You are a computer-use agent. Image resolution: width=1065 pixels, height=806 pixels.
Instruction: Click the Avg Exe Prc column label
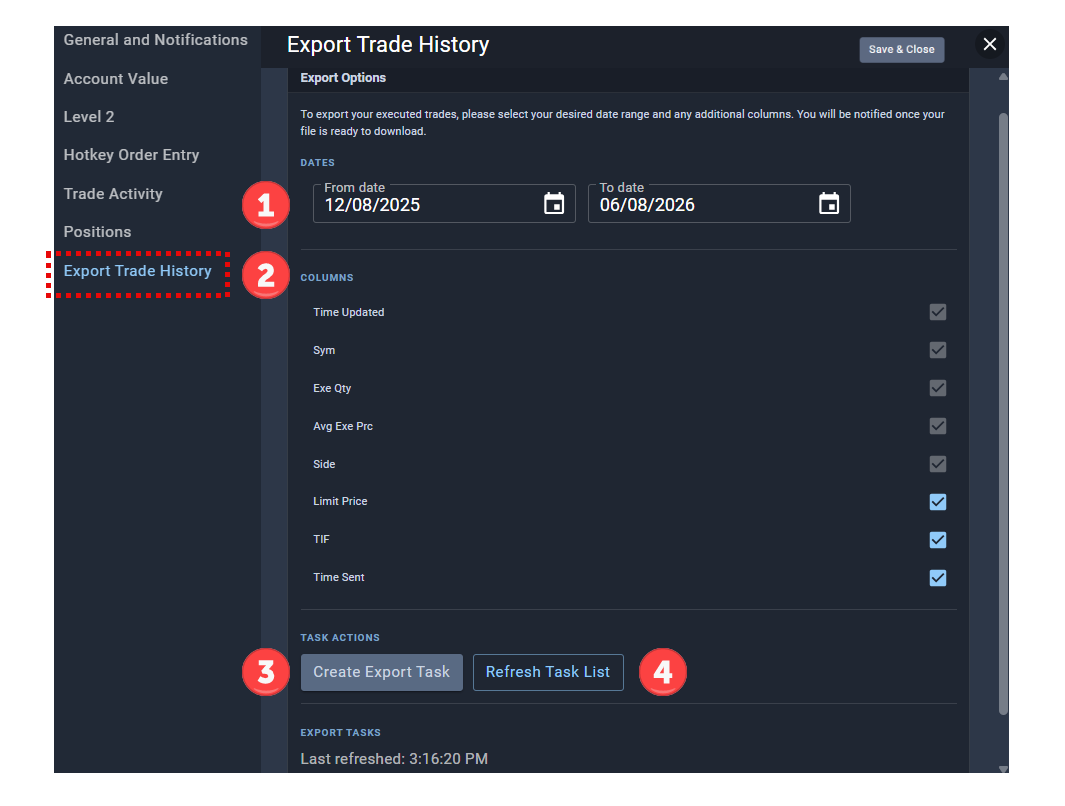[x=343, y=426]
